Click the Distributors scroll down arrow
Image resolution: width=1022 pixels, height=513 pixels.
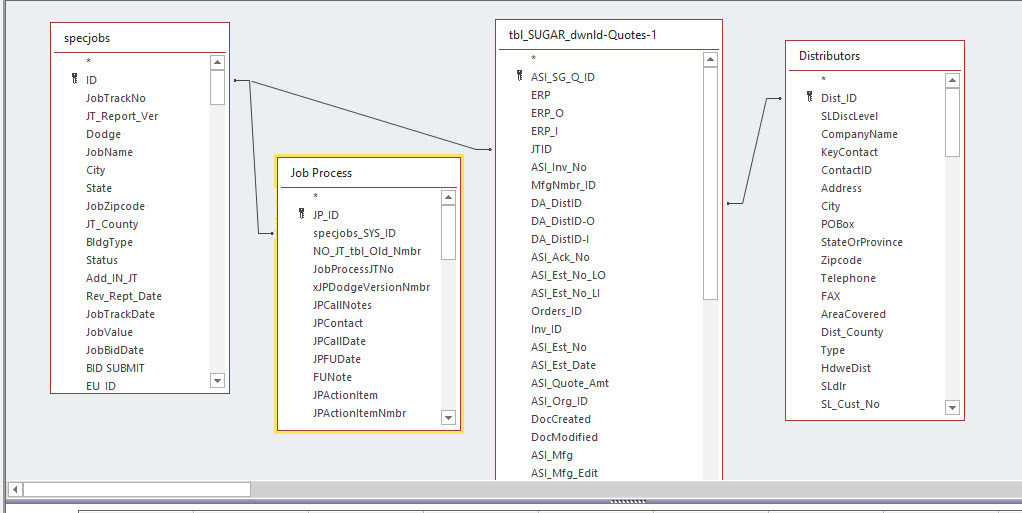pos(952,407)
